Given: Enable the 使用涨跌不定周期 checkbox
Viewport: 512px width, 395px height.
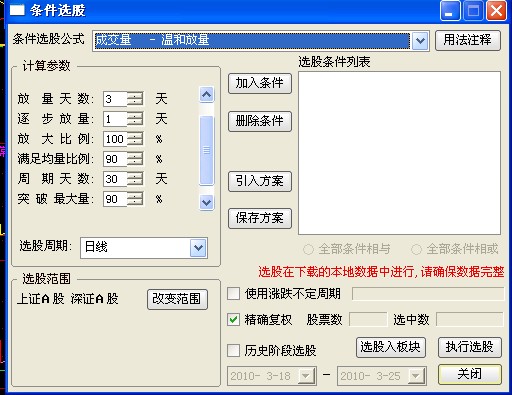Looking at the screenshot, I should (233, 294).
